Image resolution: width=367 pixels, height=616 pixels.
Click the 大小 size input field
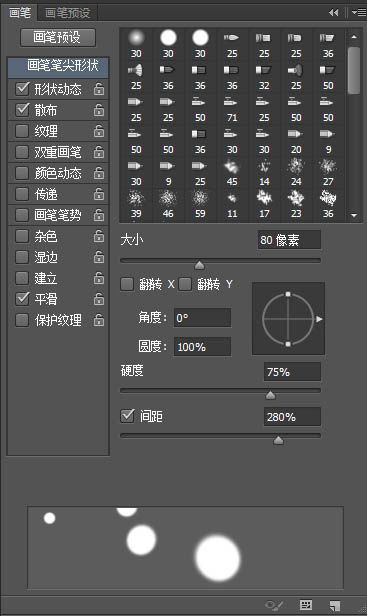coord(289,240)
